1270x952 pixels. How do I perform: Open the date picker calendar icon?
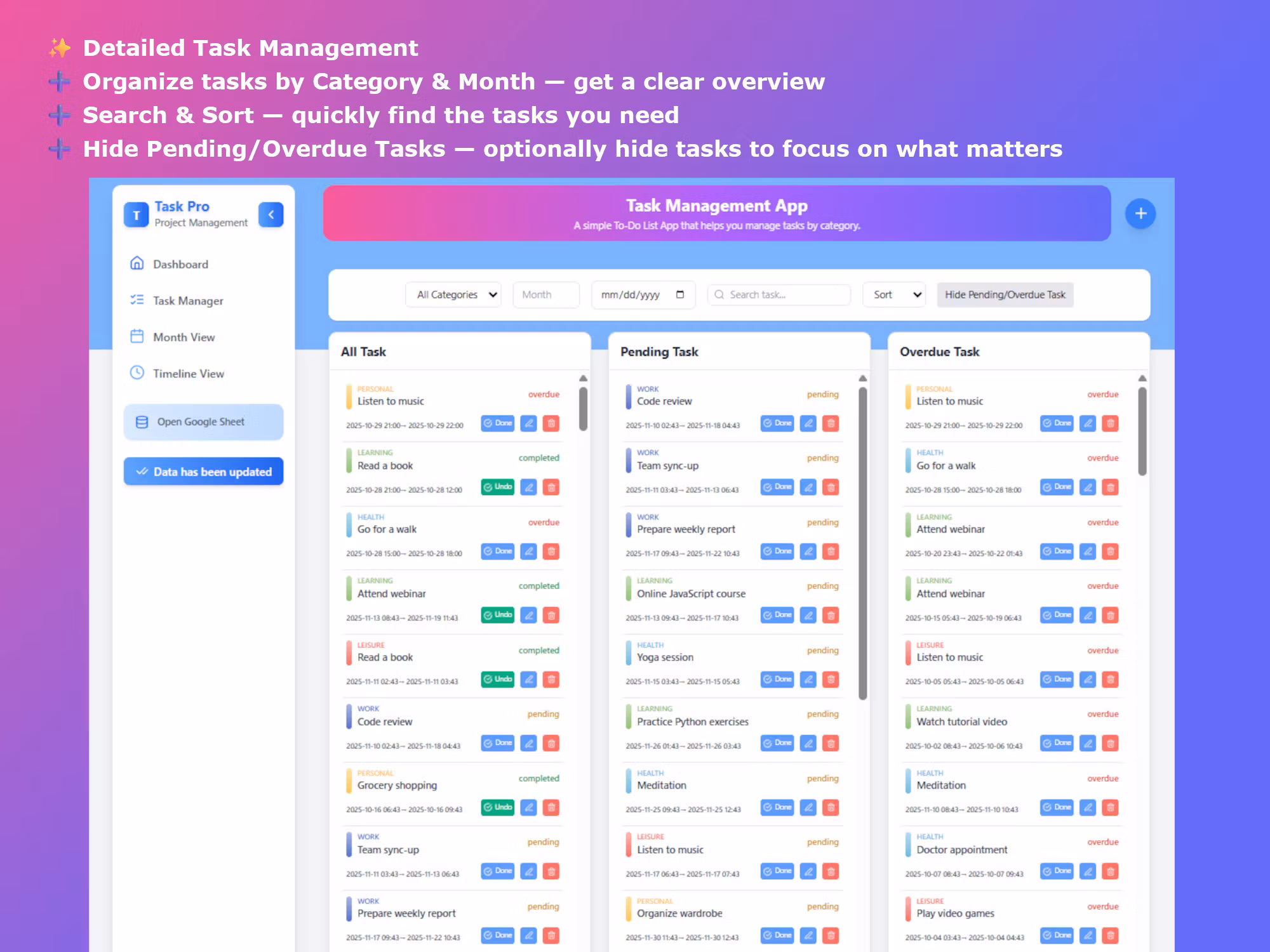coord(680,294)
